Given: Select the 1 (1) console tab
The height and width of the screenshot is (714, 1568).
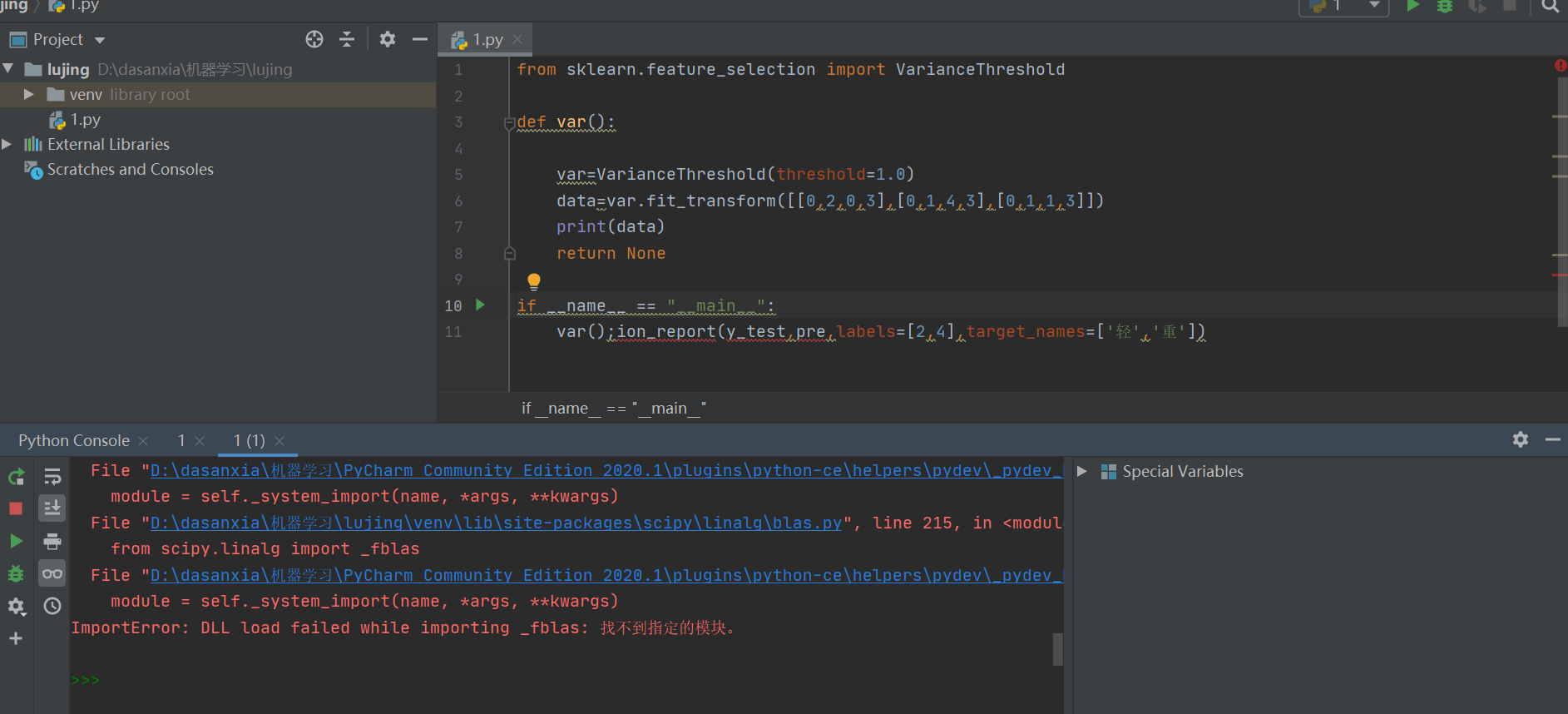Looking at the screenshot, I should coord(249,440).
